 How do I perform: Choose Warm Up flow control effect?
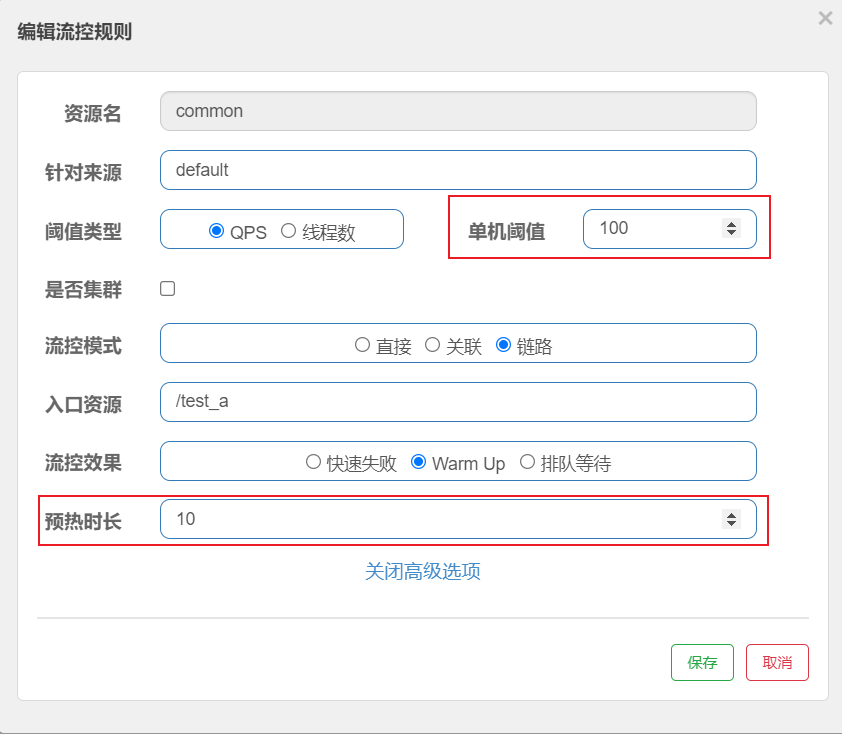pos(418,462)
